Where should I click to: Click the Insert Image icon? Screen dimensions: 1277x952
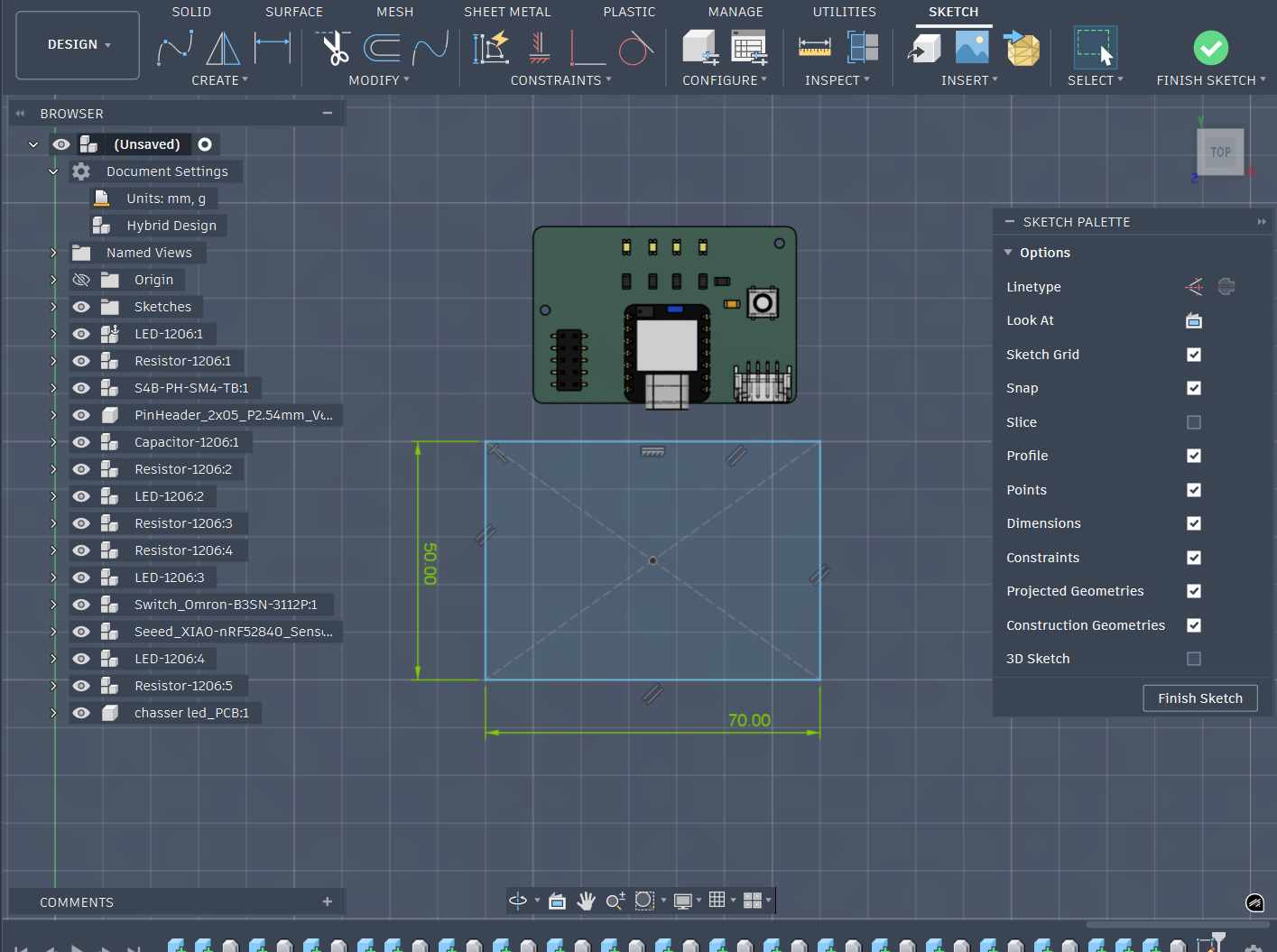tap(972, 48)
